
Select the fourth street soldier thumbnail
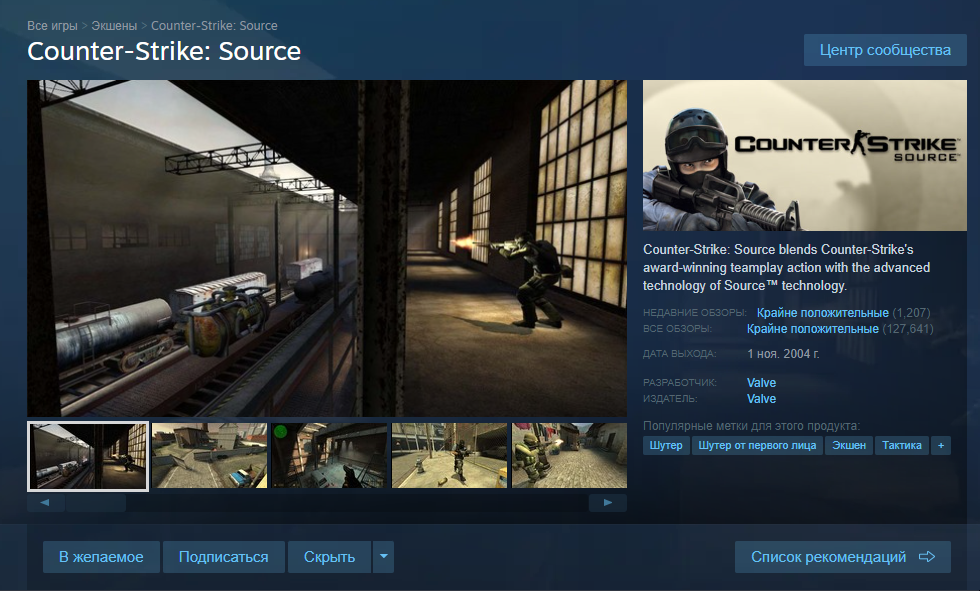click(449, 455)
